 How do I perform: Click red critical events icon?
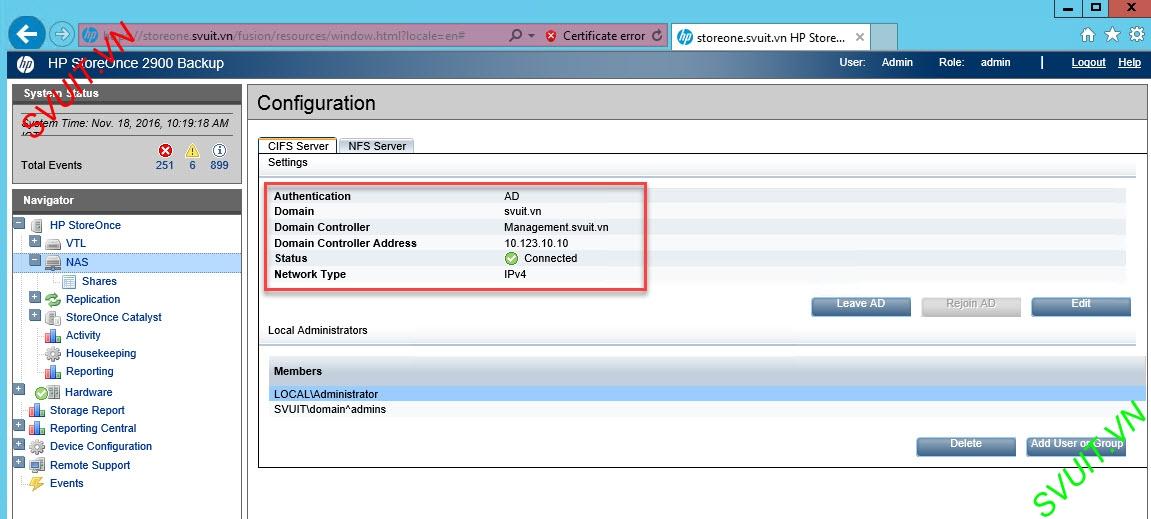[x=165, y=150]
